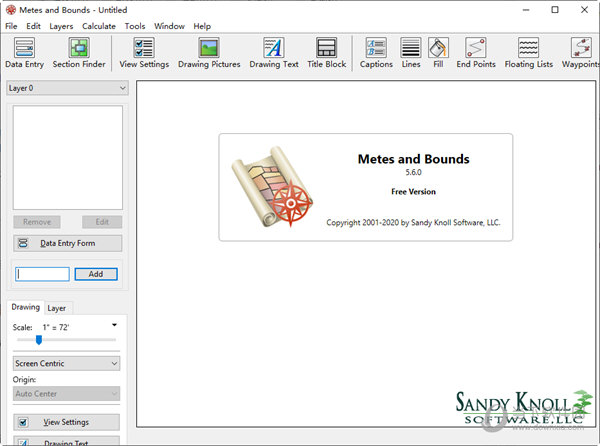Screen dimensions: 600x446
Task: Click the text field beside Add
Action: (43, 274)
